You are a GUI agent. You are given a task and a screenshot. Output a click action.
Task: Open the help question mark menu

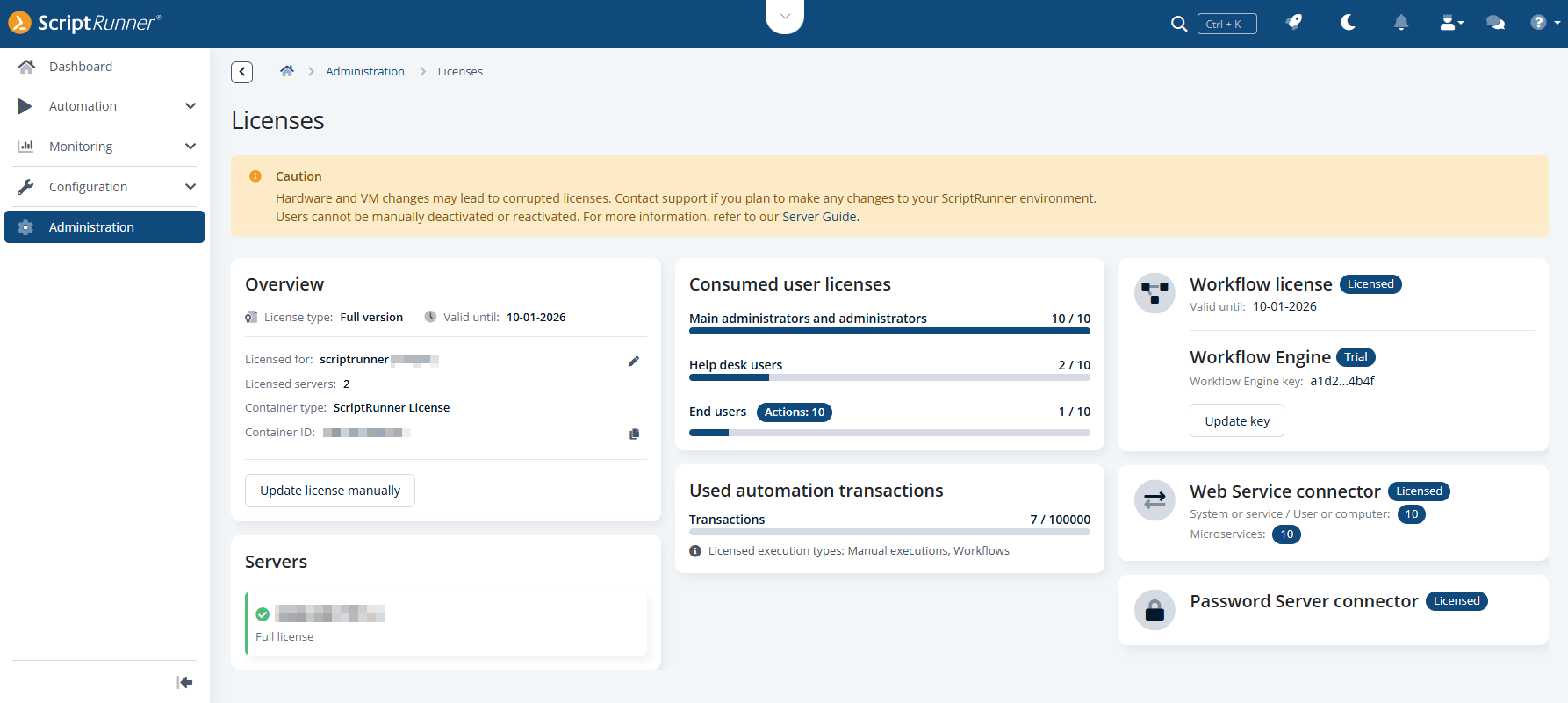point(1544,23)
